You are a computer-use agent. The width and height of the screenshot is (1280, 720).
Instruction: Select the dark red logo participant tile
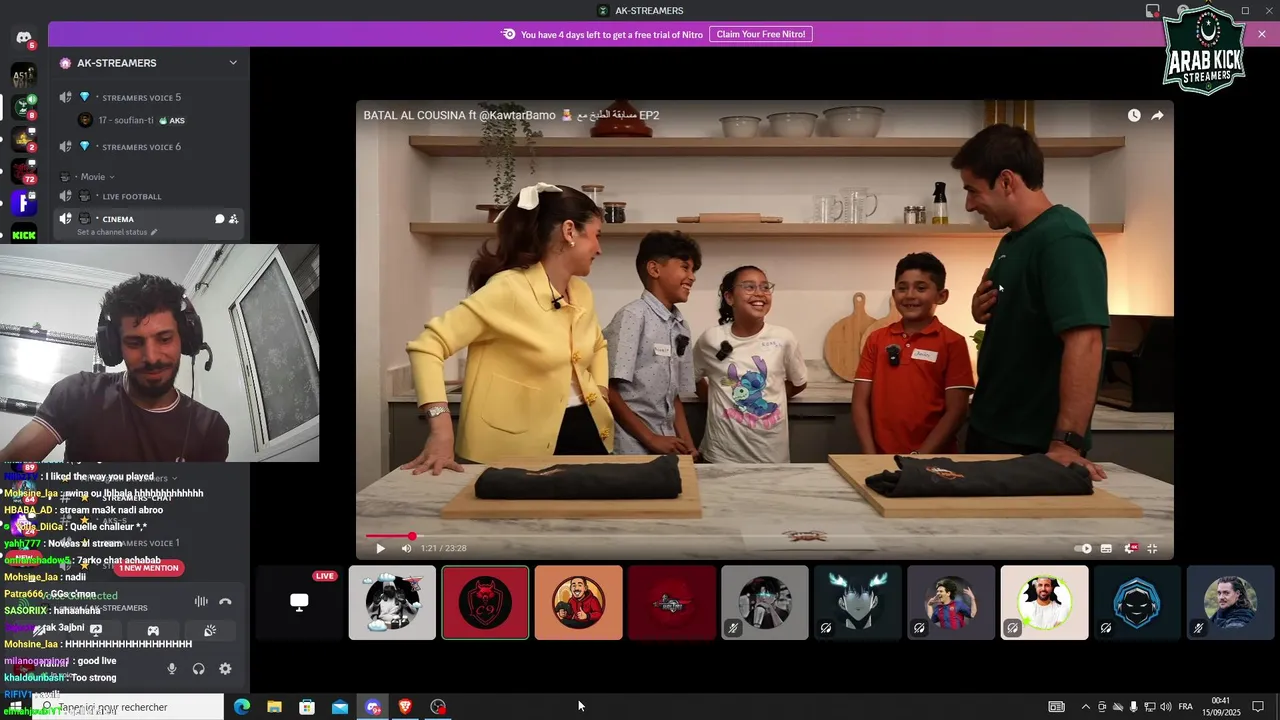pos(672,603)
